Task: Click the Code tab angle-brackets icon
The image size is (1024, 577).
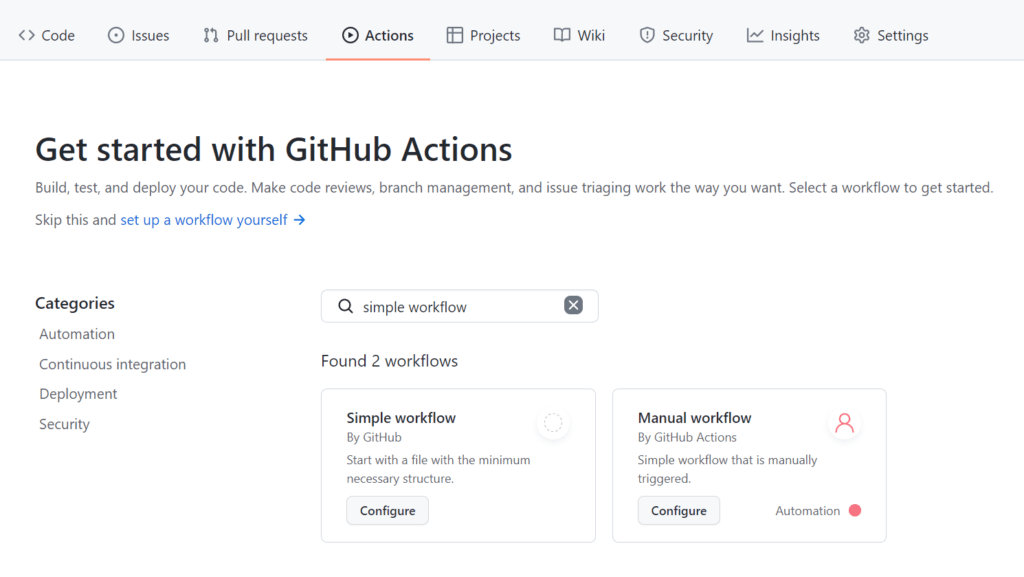Action: pyautogui.click(x=27, y=35)
